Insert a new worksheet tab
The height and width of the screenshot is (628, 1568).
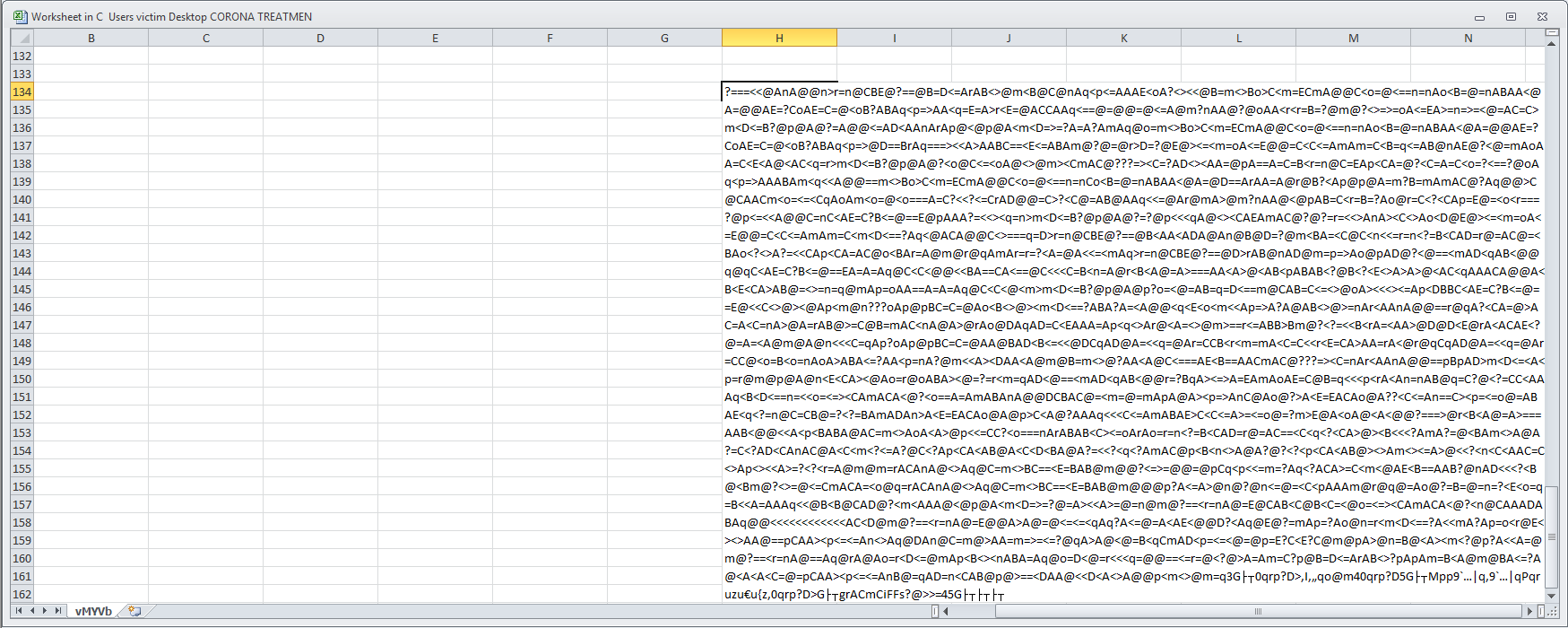[134, 611]
